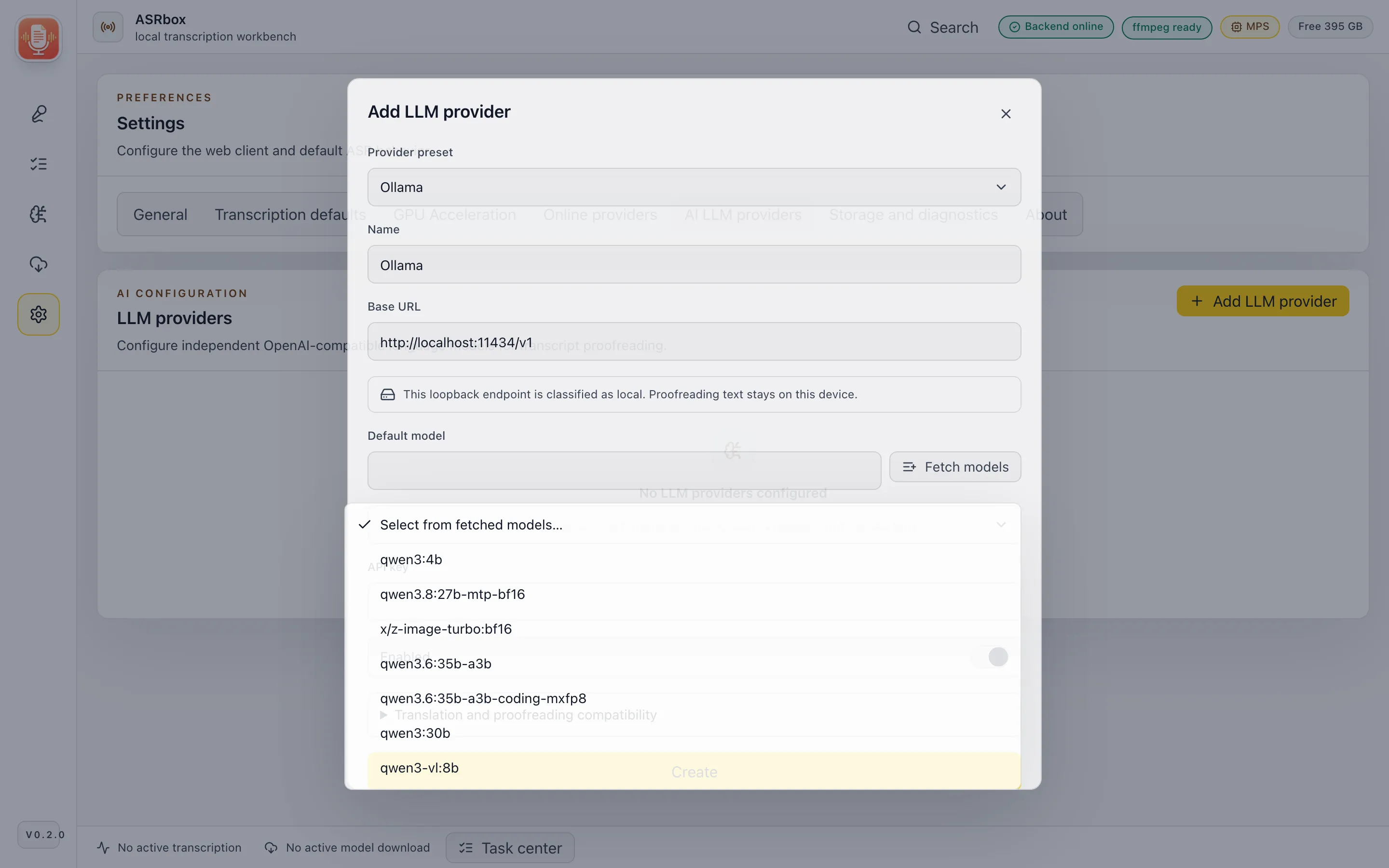Toggle the Enabled switch
Image resolution: width=1389 pixels, height=868 pixels.
[x=991, y=657]
